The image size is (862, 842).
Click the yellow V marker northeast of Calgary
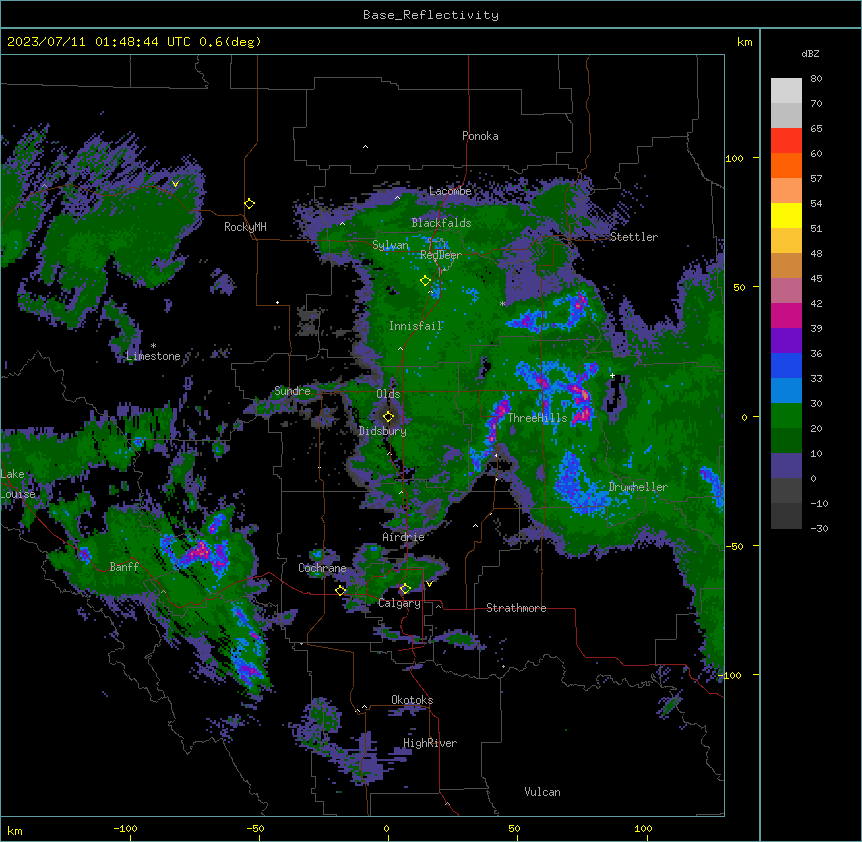pos(429,584)
